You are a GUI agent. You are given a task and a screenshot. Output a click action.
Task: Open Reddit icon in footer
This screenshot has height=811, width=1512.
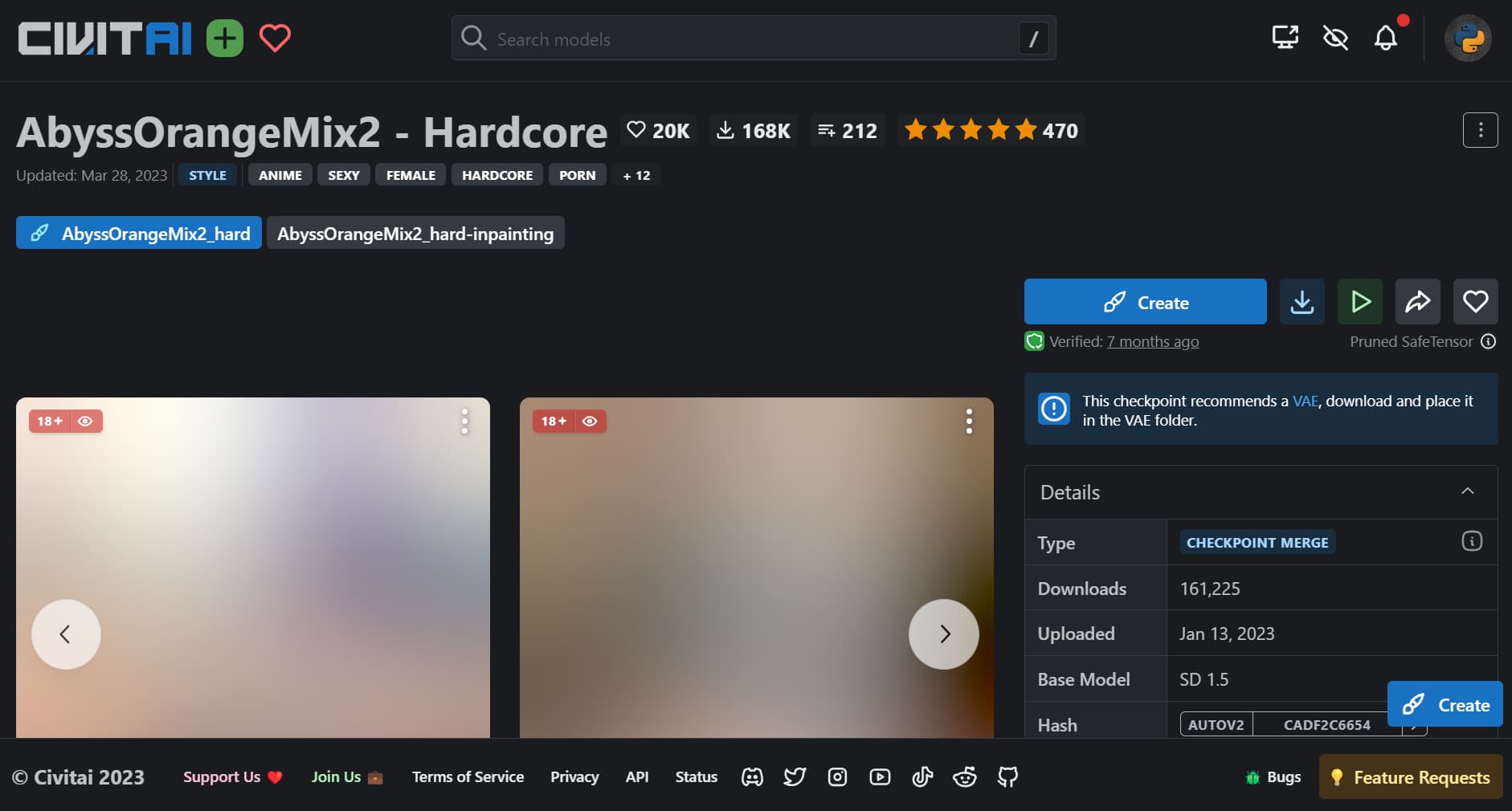pyautogui.click(x=965, y=776)
